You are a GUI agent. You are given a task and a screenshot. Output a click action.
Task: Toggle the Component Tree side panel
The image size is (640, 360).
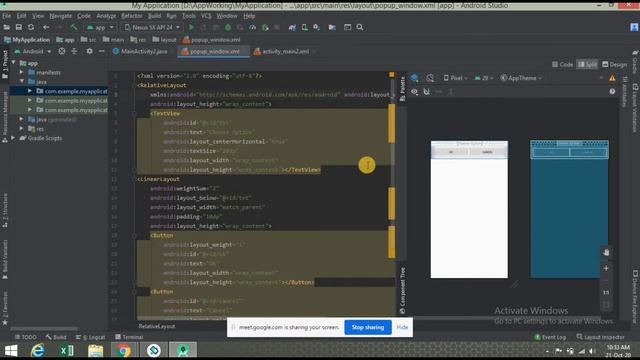[402, 291]
